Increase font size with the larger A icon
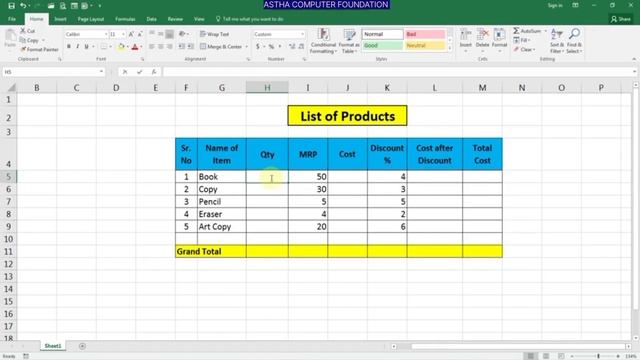The width and height of the screenshot is (640, 360). (131, 34)
